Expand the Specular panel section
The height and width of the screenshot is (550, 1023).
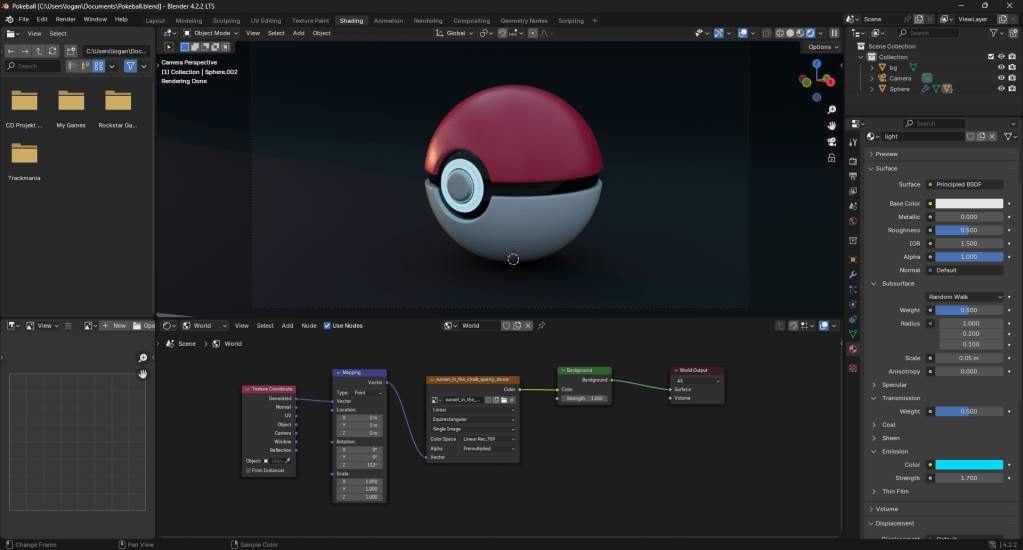click(895, 384)
